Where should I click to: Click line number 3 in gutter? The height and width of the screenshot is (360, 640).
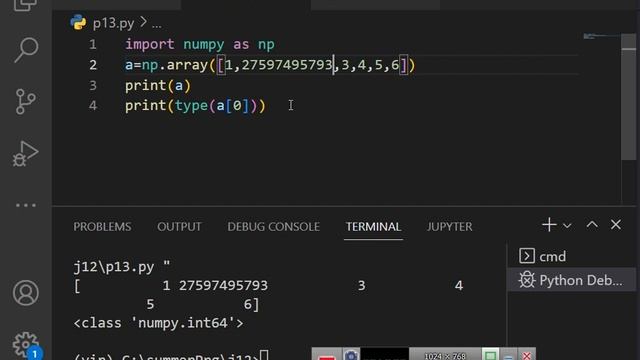tap(93, 85)
